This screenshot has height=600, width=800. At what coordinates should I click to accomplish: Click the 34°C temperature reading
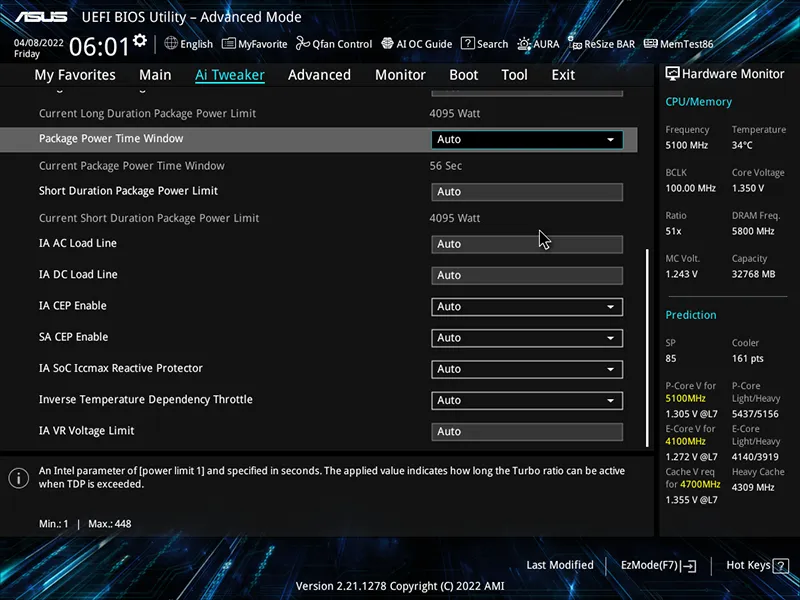(742, 145)
